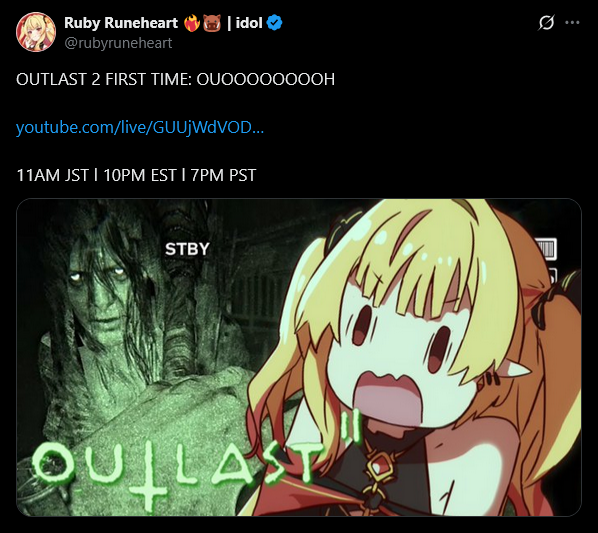
Task: Click the night-vision creepy figure's face
Action: pyautogui.click(x=98, y=290)
